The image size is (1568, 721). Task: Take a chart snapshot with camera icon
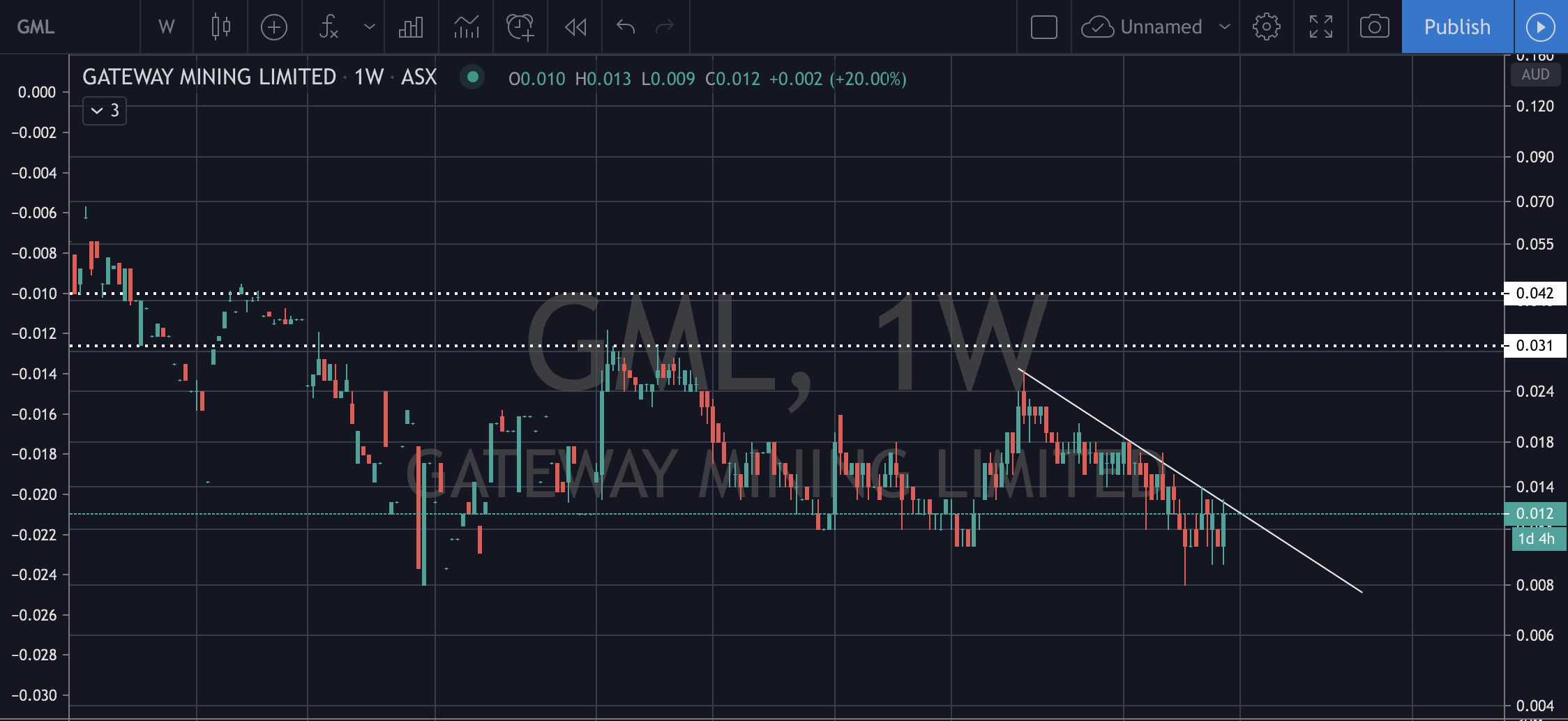(1374, 26)
